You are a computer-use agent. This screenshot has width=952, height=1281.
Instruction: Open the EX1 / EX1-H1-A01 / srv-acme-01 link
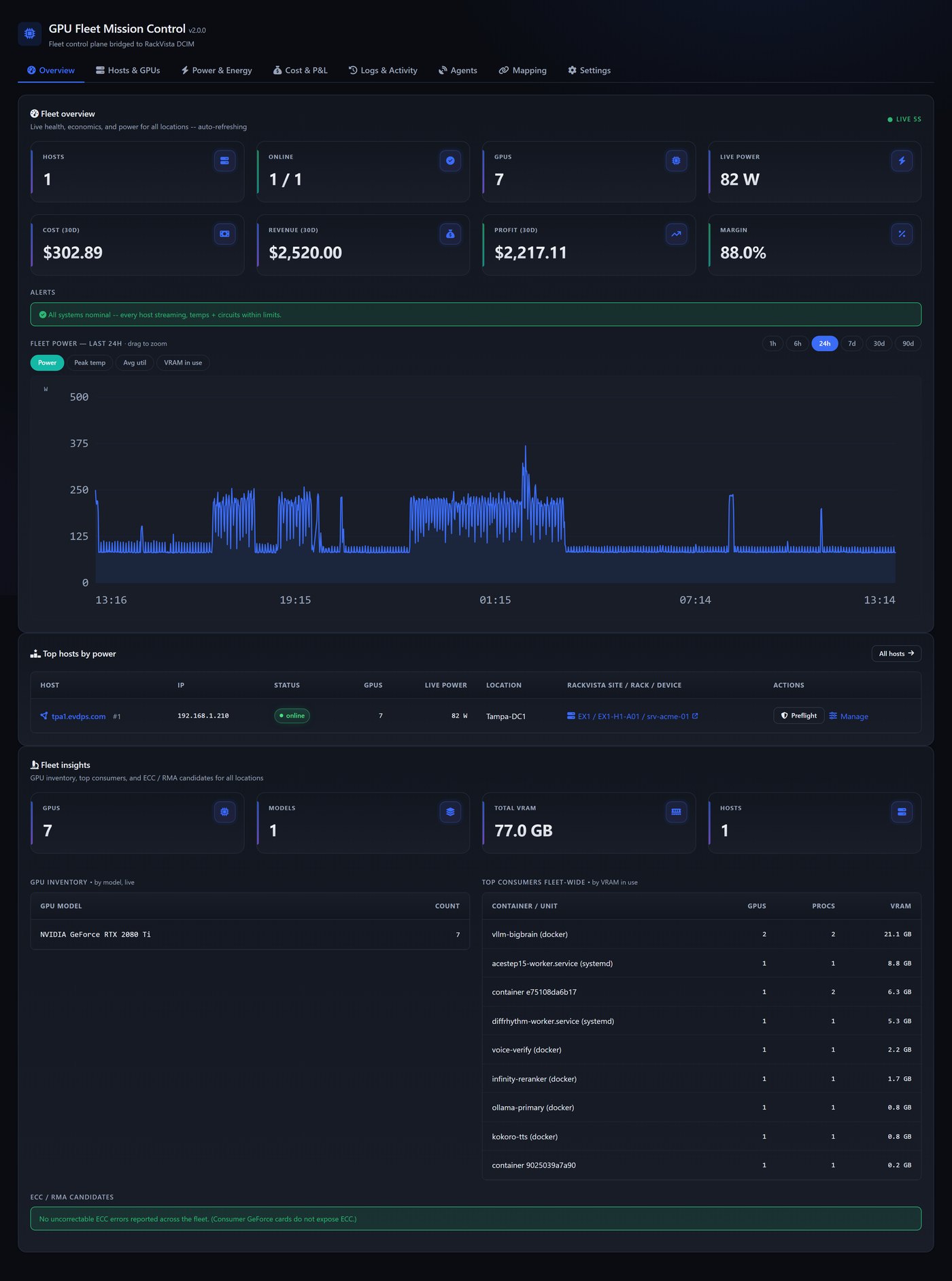click(x=633, y=716)
